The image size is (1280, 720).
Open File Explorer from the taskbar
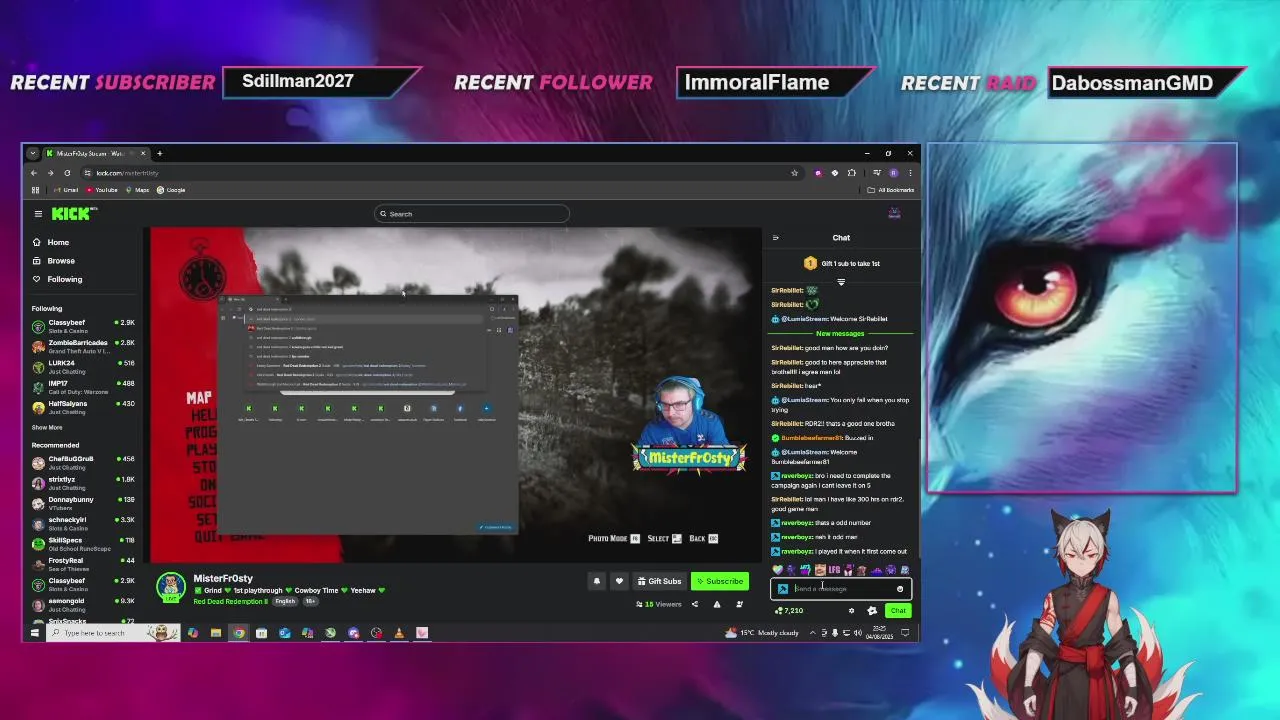216,633
